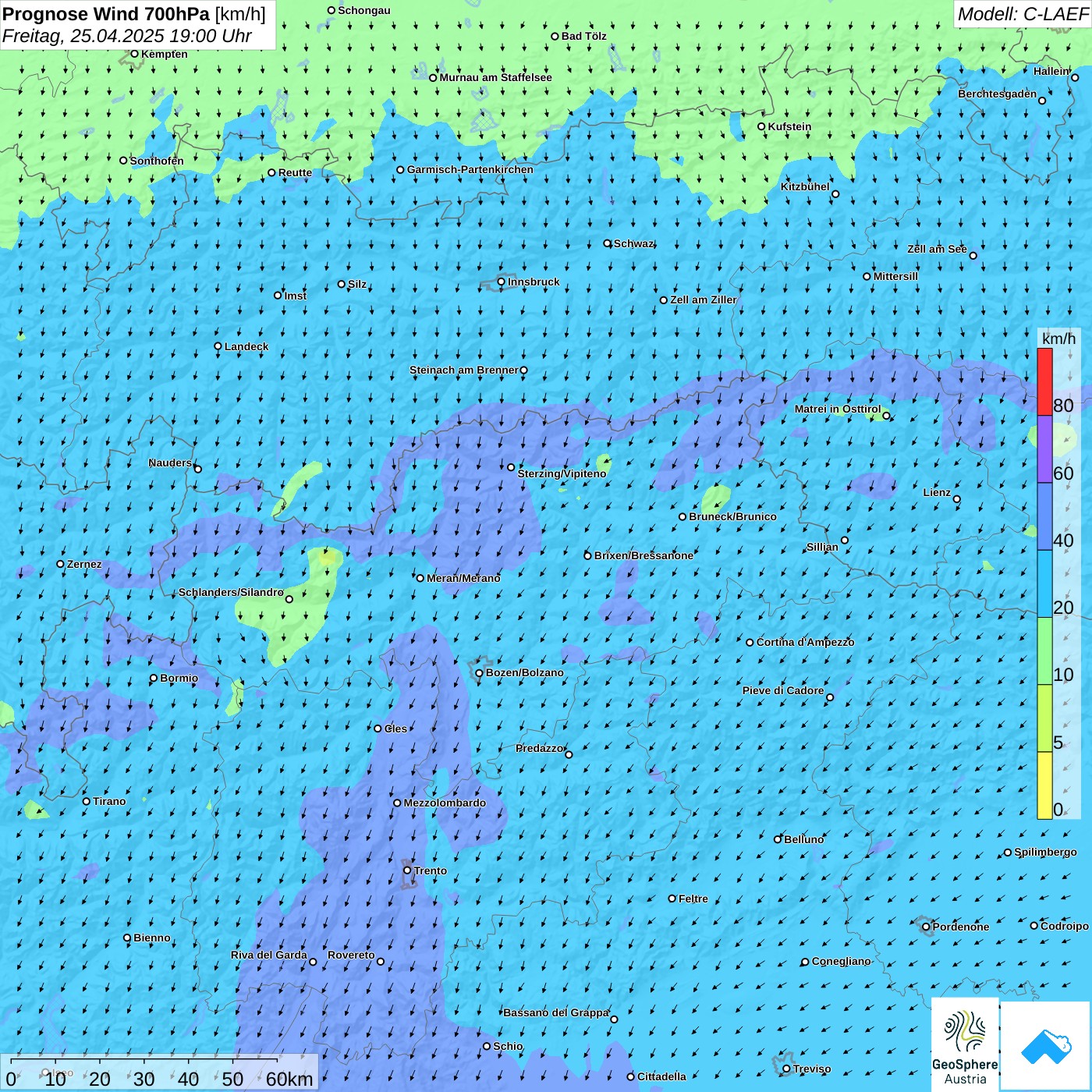This screenshot has width=1092, height=1092.
Task: Click the 'Garmisch-Partenkirchen' label
Action: pyautogui.click(x=470, y=169)
